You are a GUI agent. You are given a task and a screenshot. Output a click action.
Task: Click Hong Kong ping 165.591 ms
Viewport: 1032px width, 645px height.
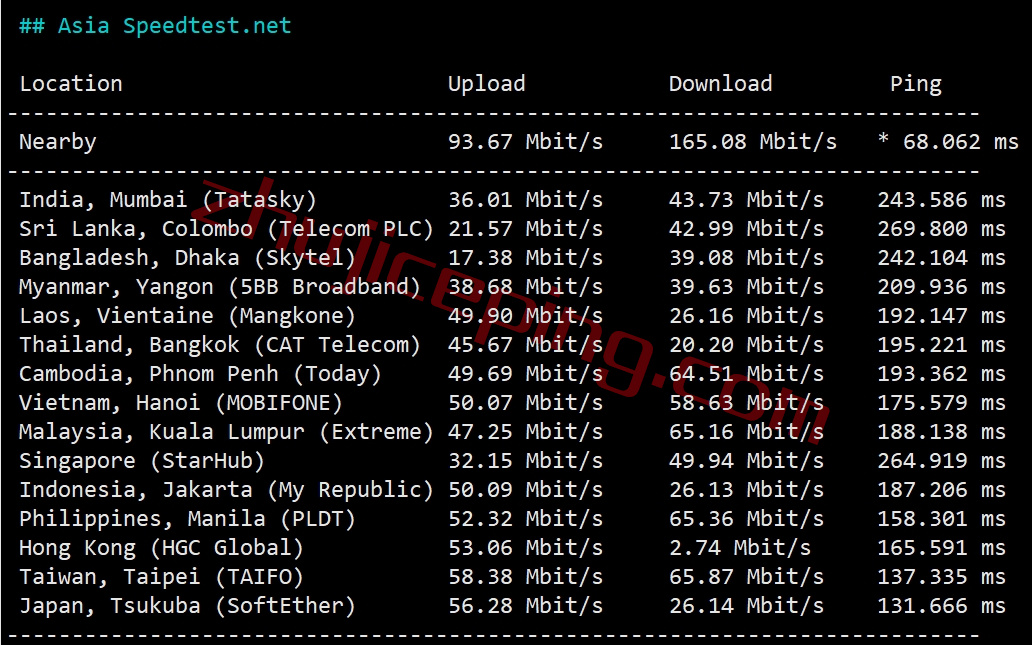(941, 547)
